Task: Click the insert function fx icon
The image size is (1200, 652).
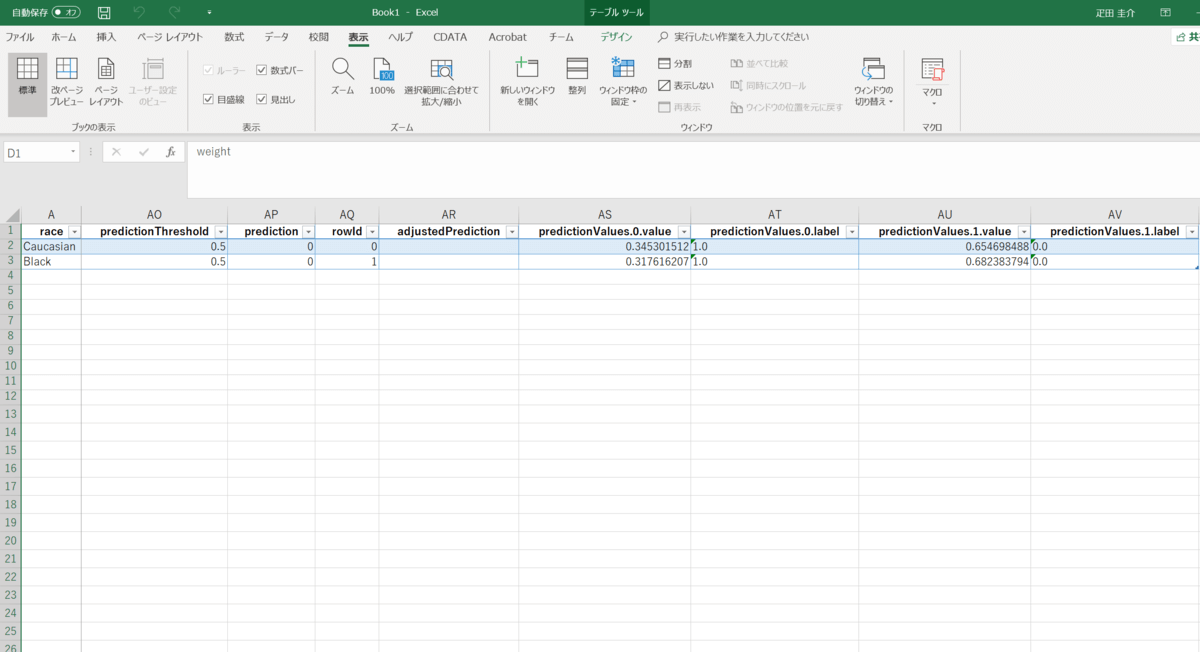Action: point(171,152)
